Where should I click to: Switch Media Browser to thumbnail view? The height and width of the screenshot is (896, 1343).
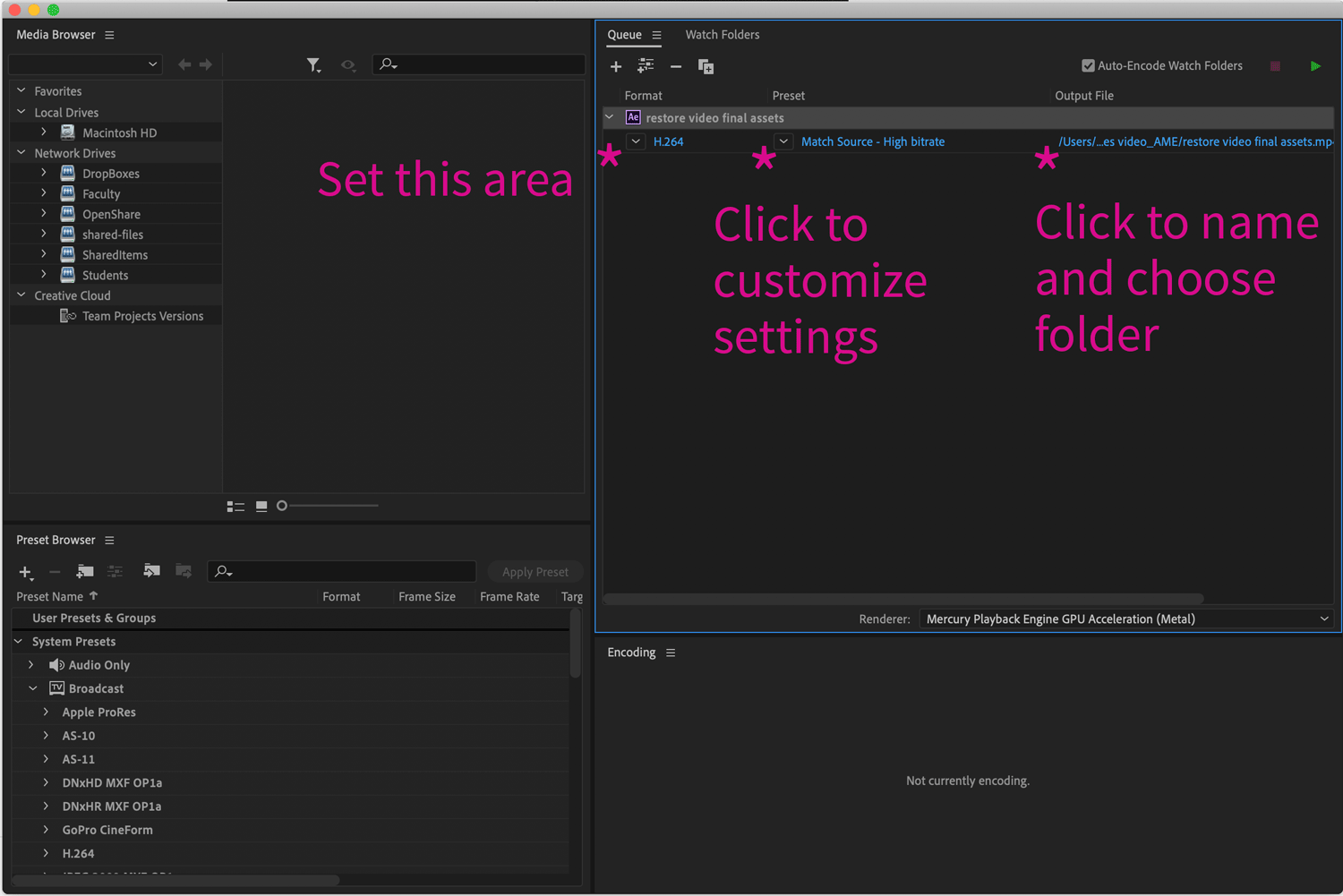(x=261, y=505)
